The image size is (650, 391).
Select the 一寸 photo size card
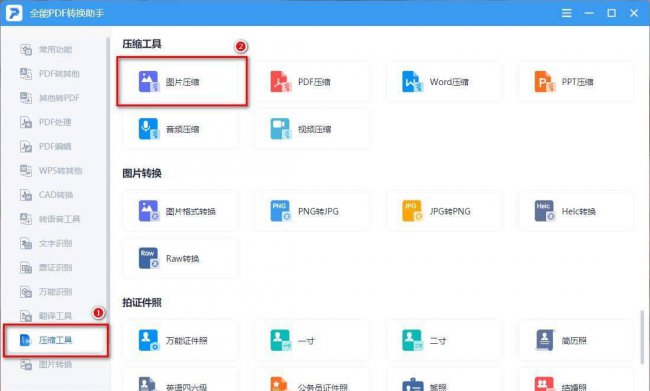click(x=312, y=340)
